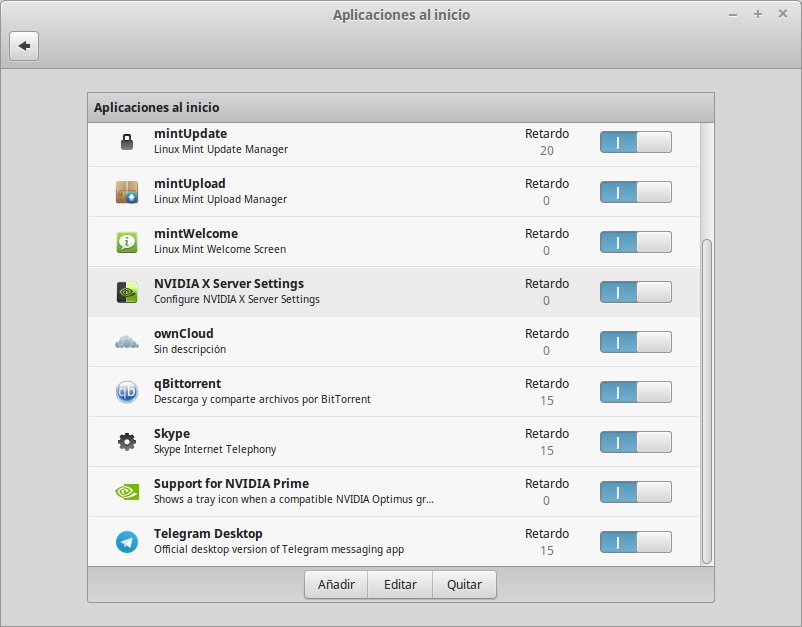Click the NVIDIA X Server Settings icon
The height and width of the screenshot is (627, 802).
click(127, 292)
